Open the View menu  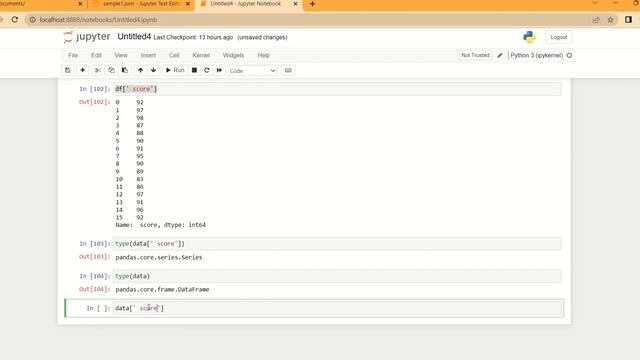[x=121, y=55]
